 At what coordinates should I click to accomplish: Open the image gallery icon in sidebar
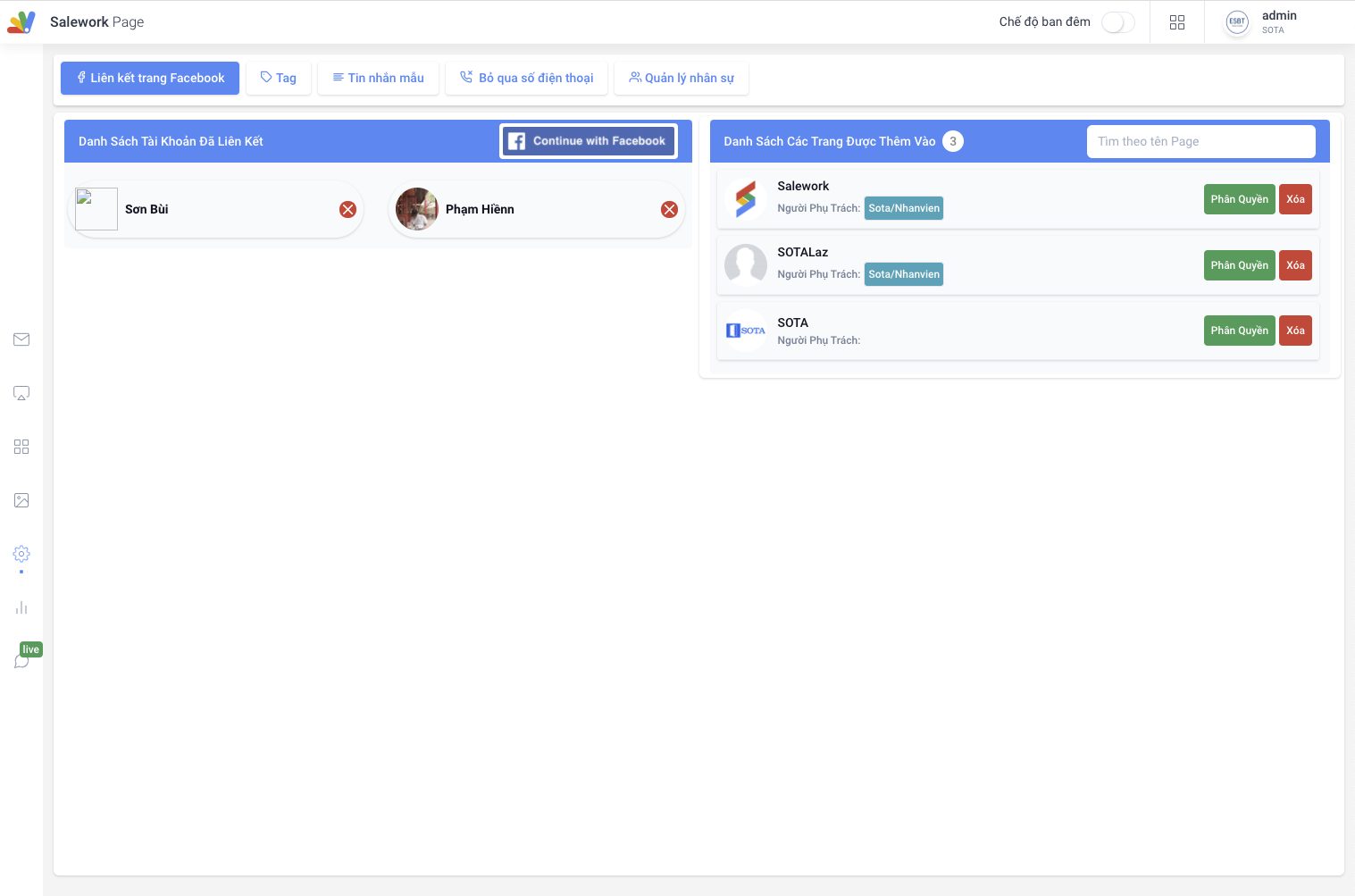[21, 500]
